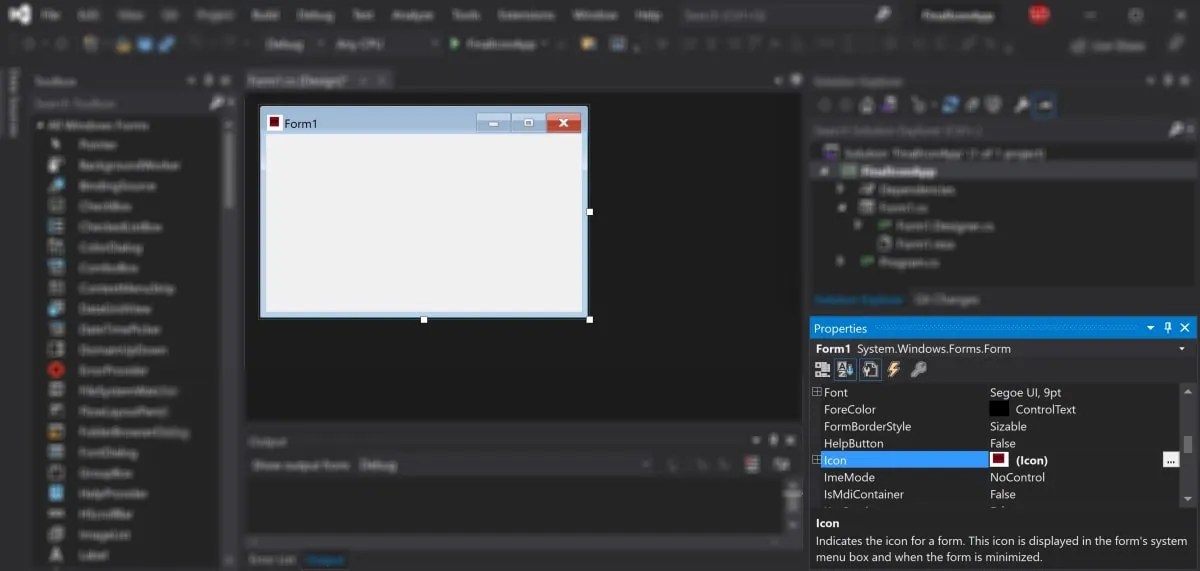Screen dimensions: 1200x571
Task: Switch Properties to Categorized view
Action: [x=822, y=370]
